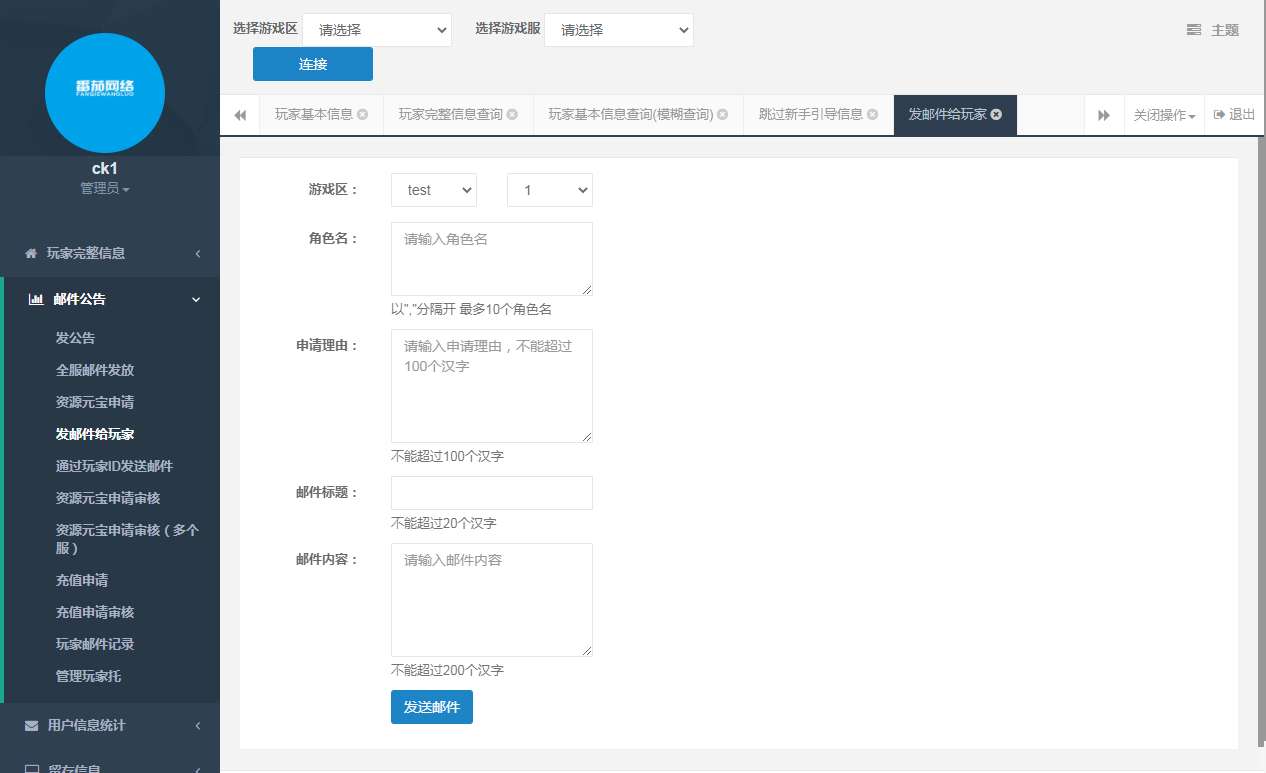Screen dimensions: 1266x773
Task: Open 全服邮件发放 in the sidebar
Action: [95, 370]
